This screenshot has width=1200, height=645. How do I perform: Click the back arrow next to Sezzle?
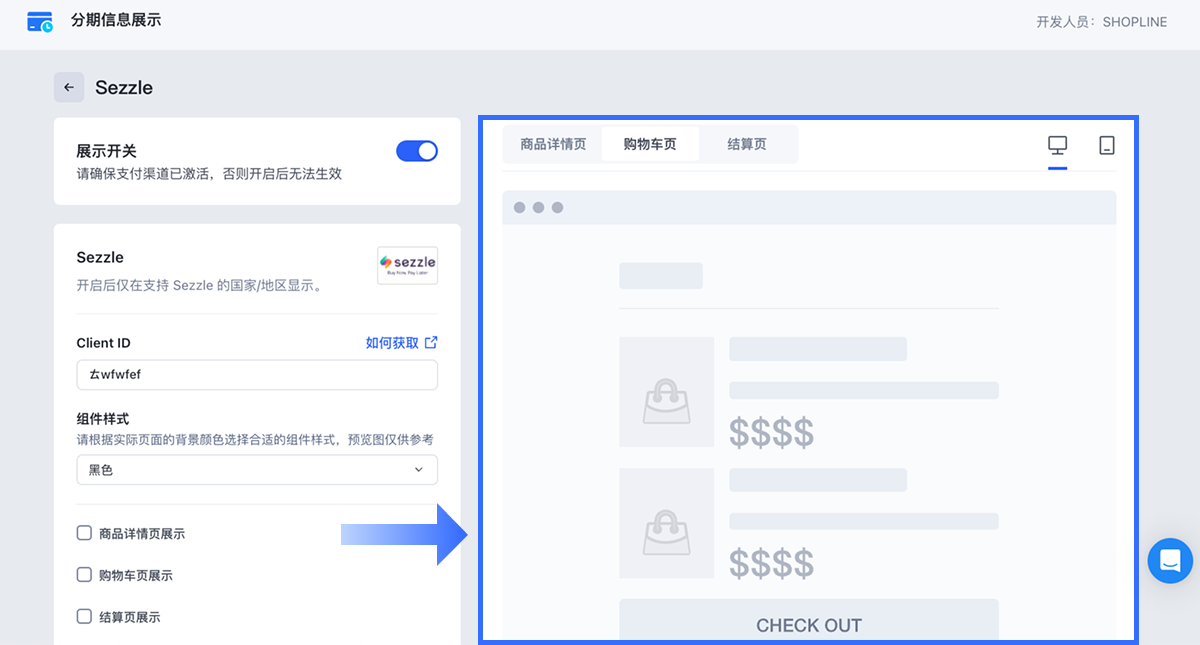[x=69, y=87]
